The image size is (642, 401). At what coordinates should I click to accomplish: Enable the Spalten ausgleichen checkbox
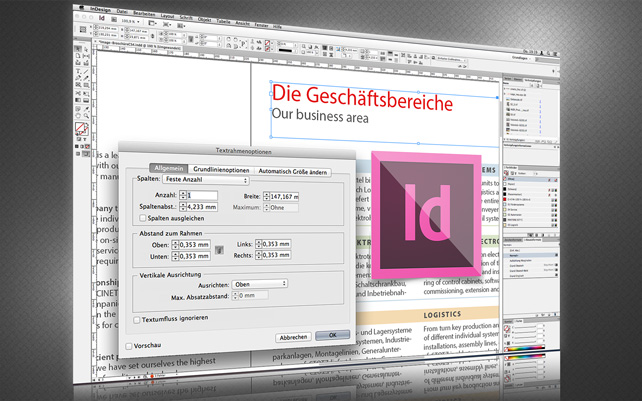(x=142, y=218)
